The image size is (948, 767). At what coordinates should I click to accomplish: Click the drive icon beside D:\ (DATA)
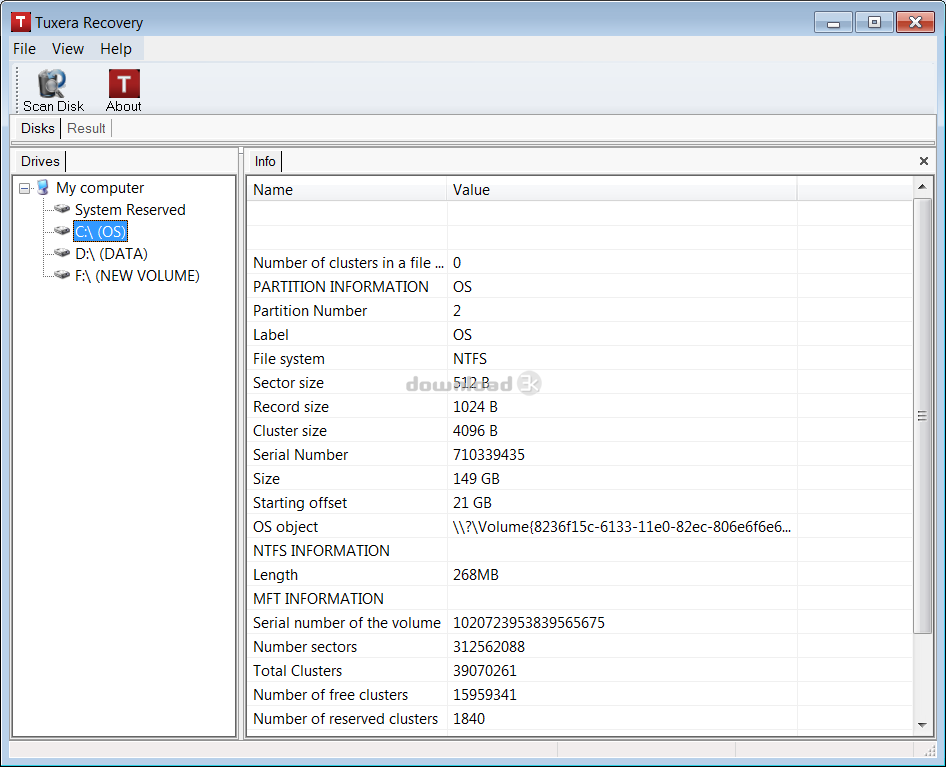tap(62, 253)
